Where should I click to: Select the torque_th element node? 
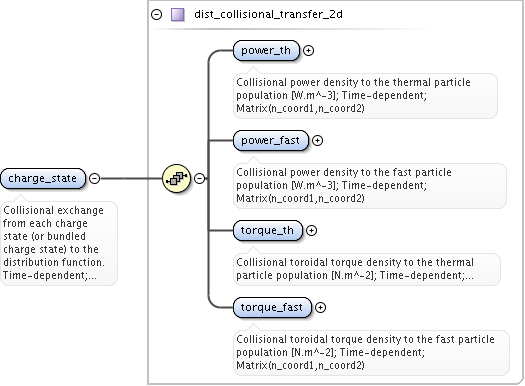coord(268,231)
